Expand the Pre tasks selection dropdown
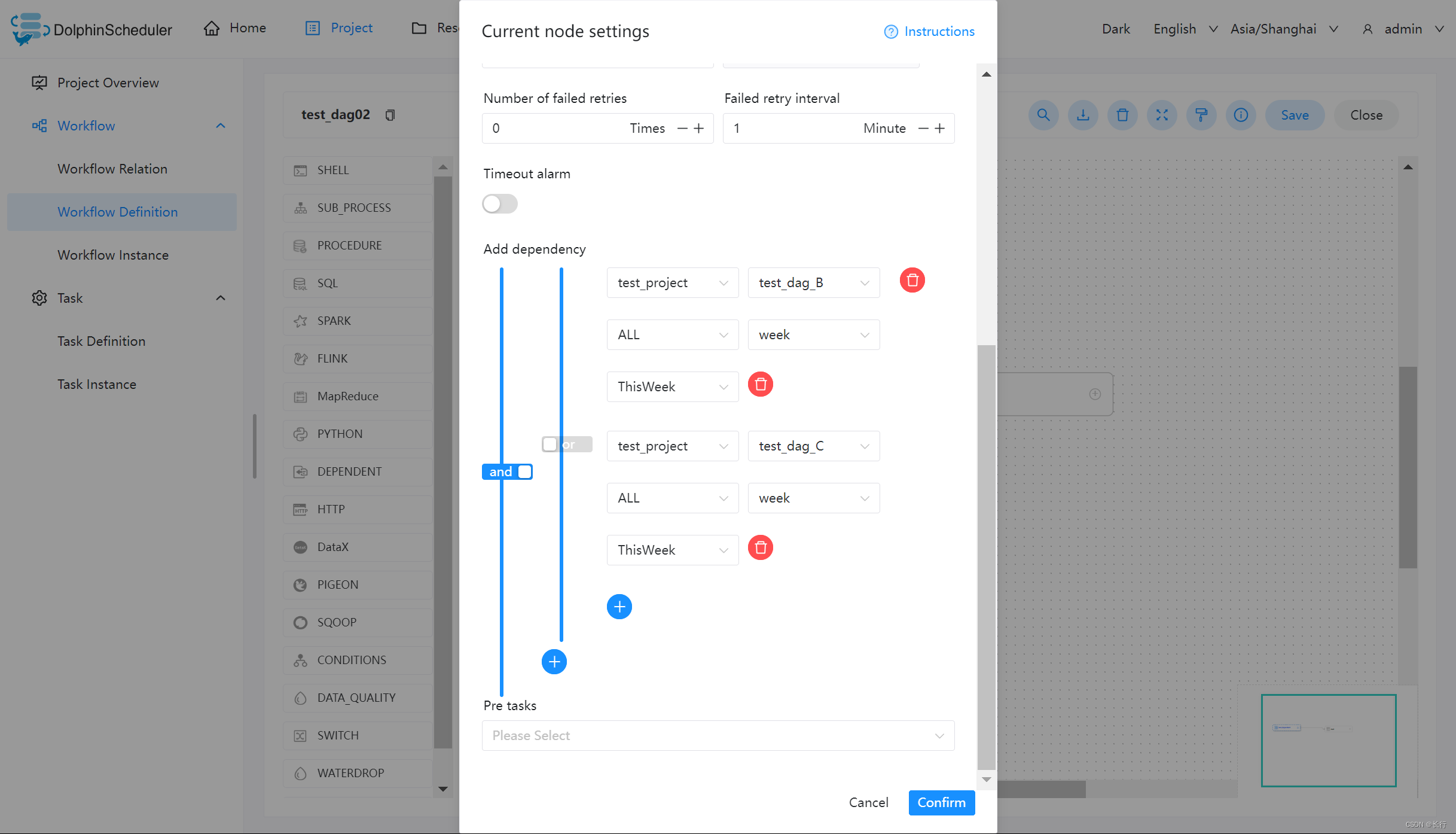 (x=716, y=735)
